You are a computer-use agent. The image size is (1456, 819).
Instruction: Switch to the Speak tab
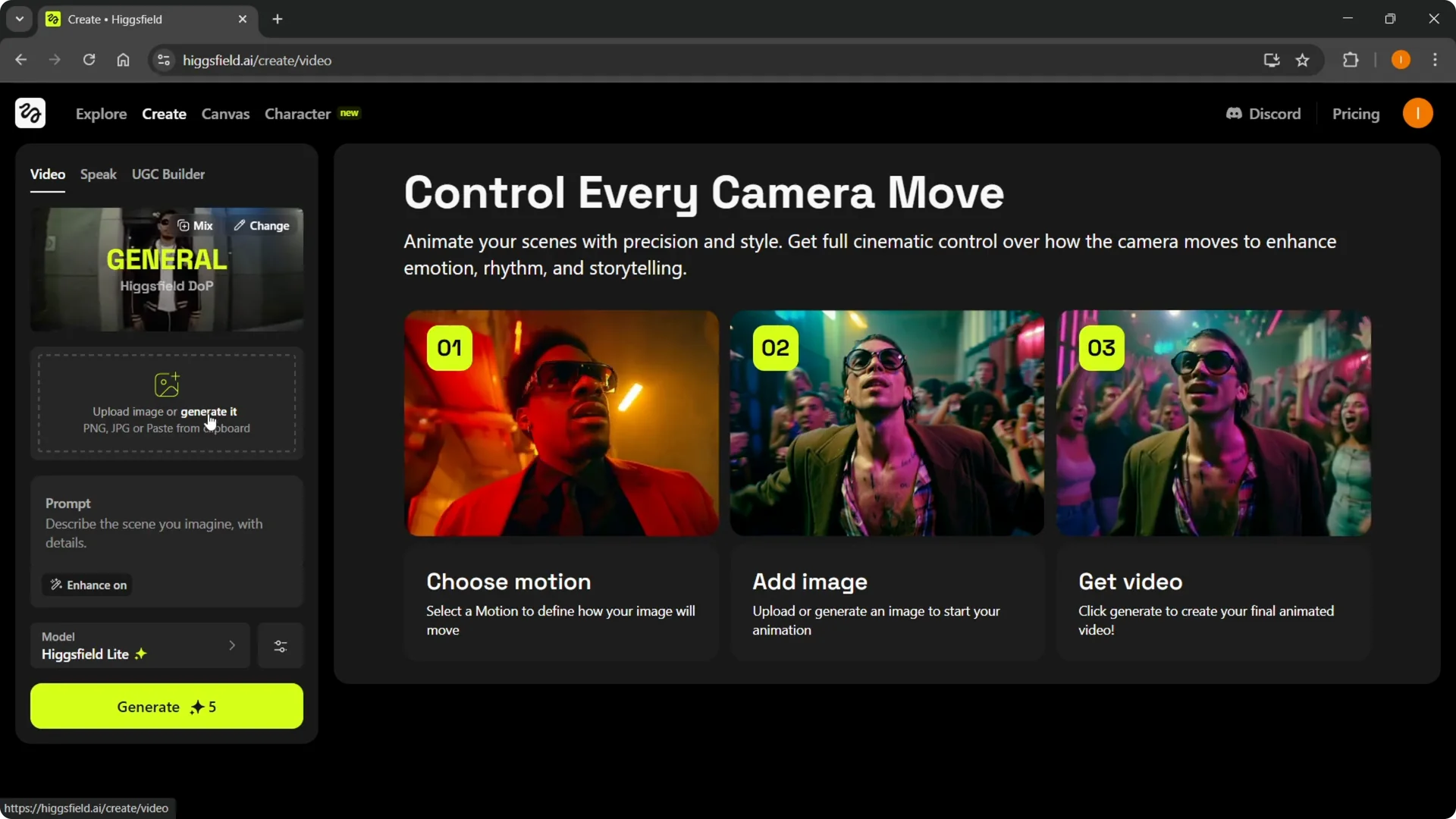tap(98, 174)
